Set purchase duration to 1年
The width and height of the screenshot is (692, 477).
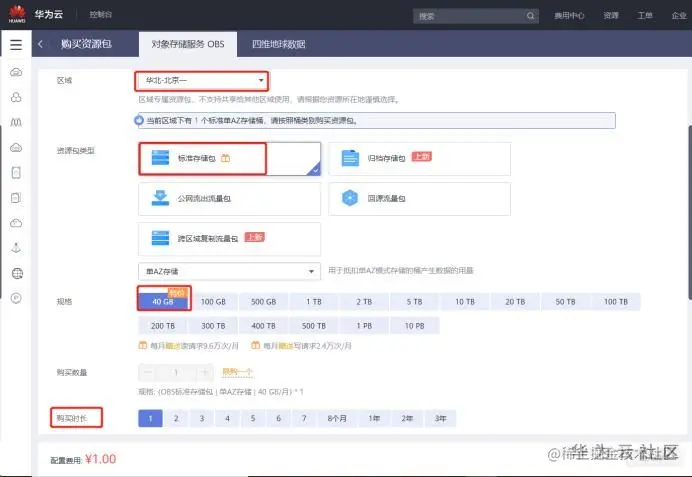click(374, 418)
